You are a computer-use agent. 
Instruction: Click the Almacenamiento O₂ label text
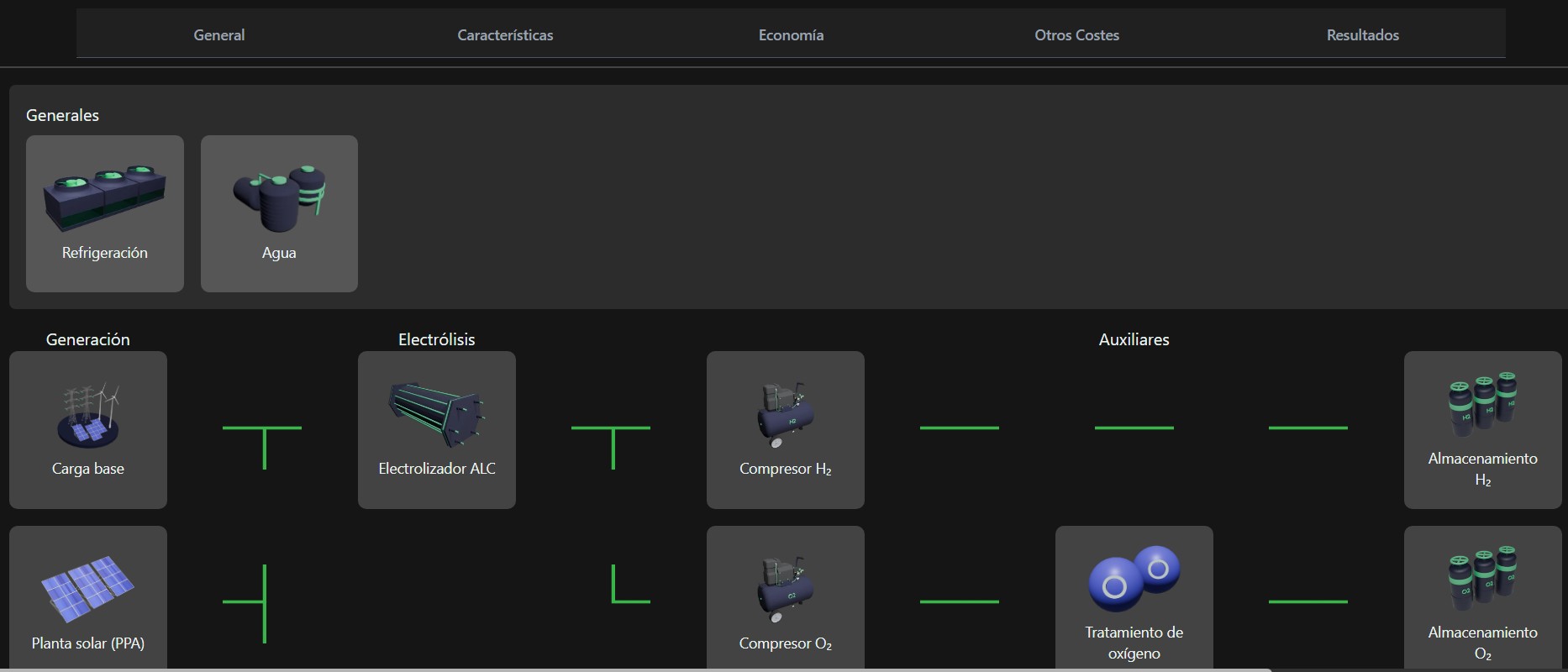point(1483,643)
